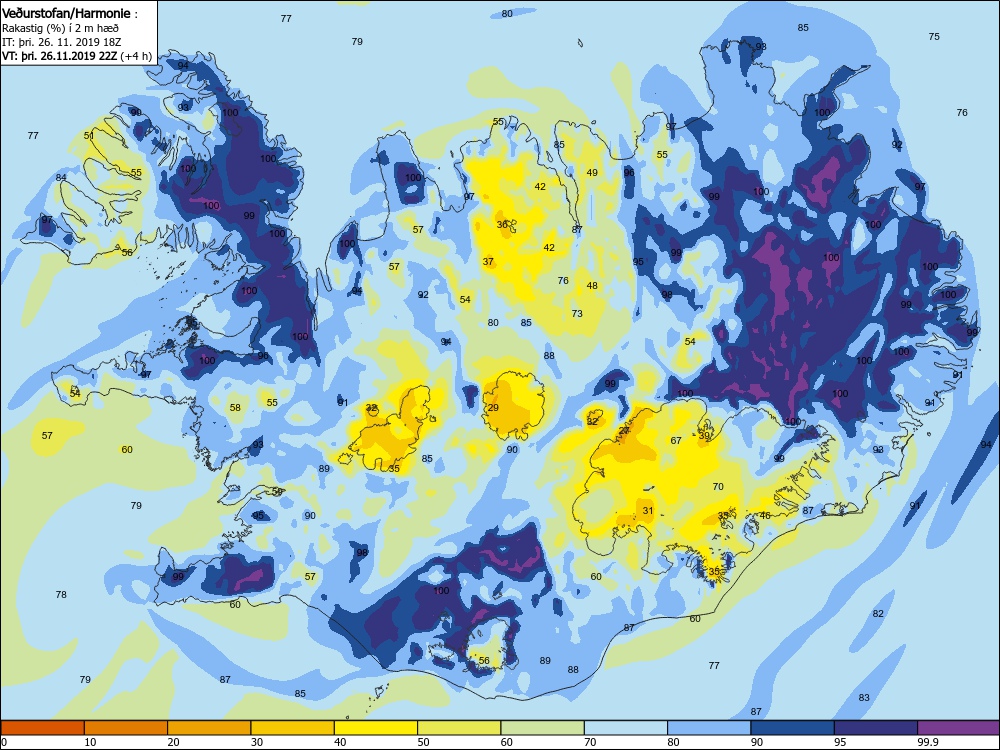Click the '46' humidity value label
This screenshot has width=1000, height=750.
(x=765, y=515)
